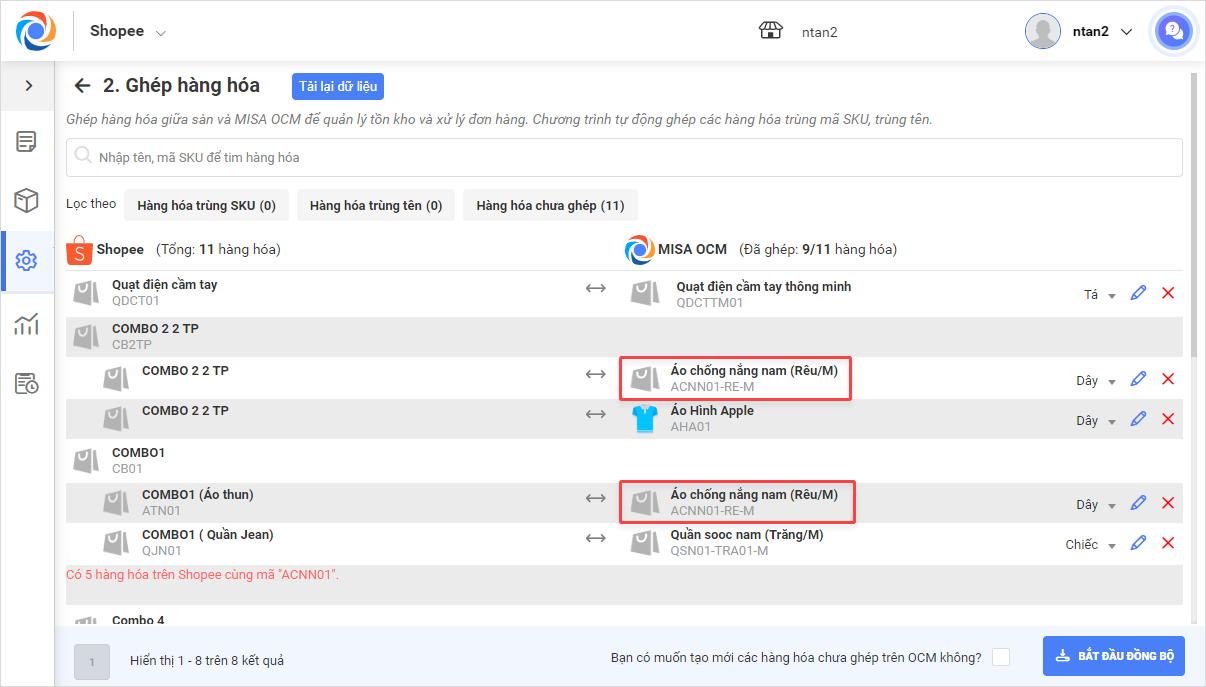Filter by Hàng hóa trùng SKU (0)

tap(207, 205)
